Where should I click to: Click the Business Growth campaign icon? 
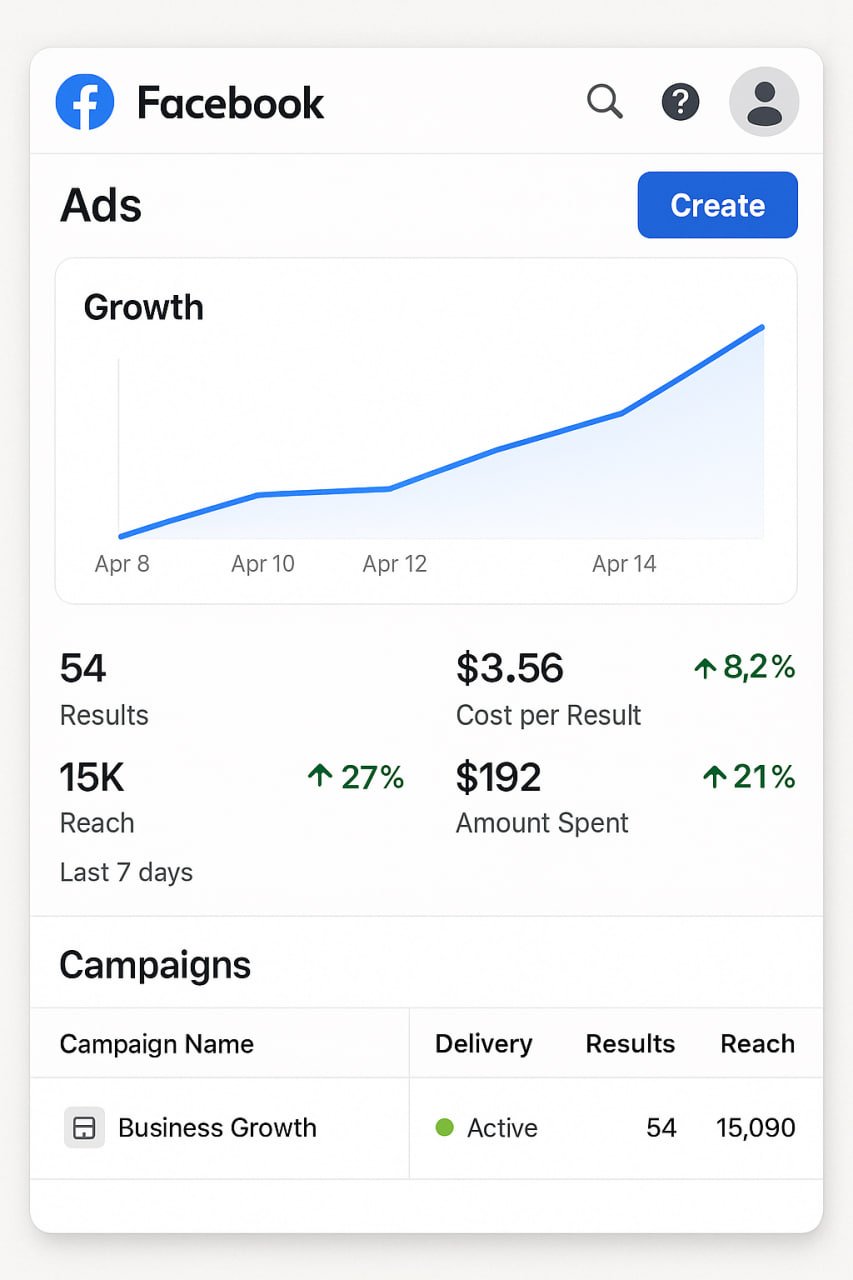pos(85,1128)
